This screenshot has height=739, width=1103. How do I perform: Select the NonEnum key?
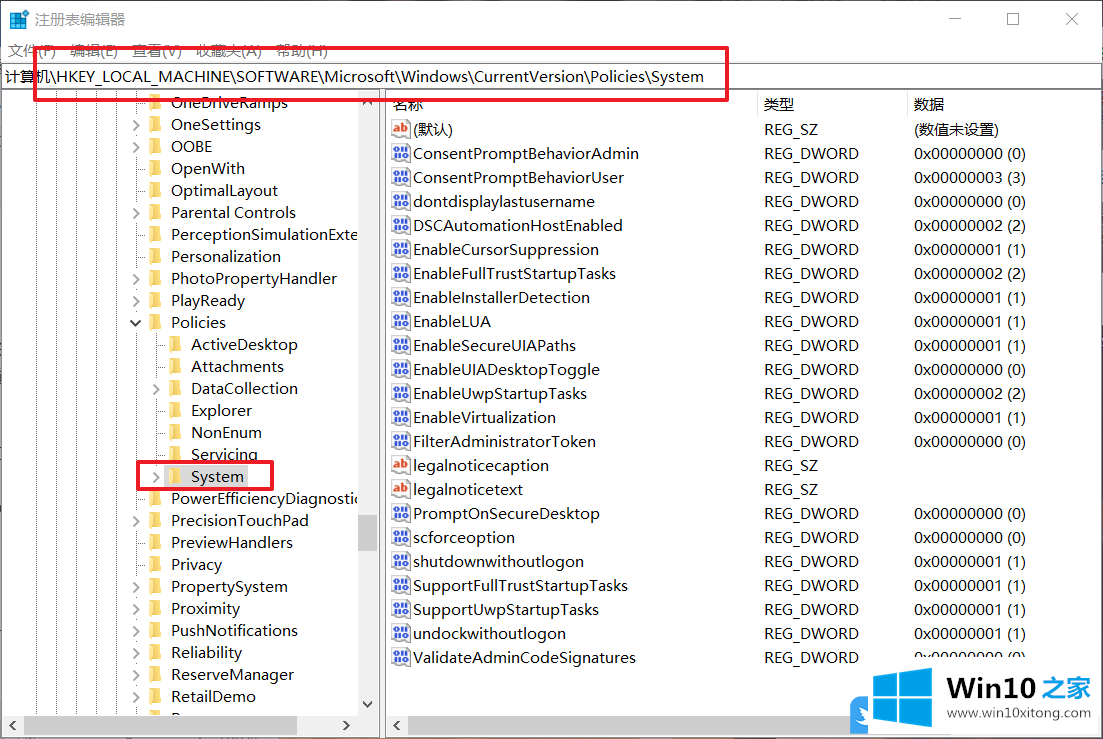[x=226, y=432]
